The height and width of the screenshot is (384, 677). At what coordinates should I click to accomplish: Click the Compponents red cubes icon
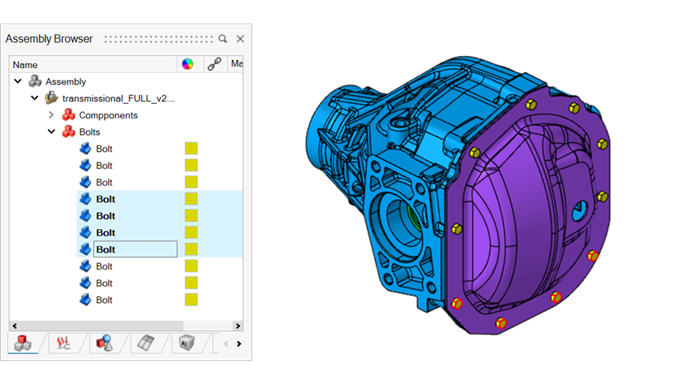pos(69,115)
